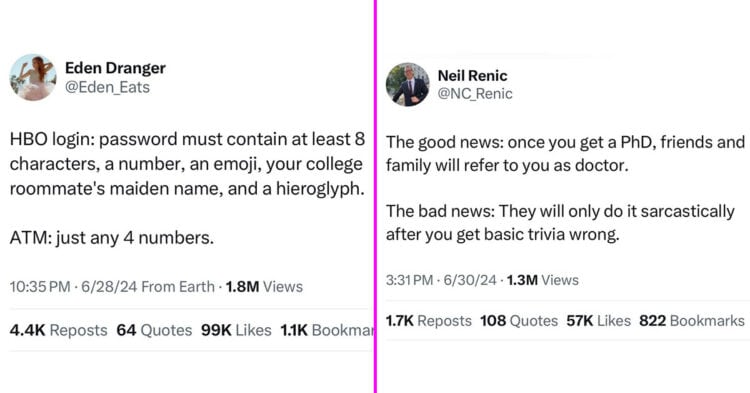Show the 99K Likes list

coord(236,330)
